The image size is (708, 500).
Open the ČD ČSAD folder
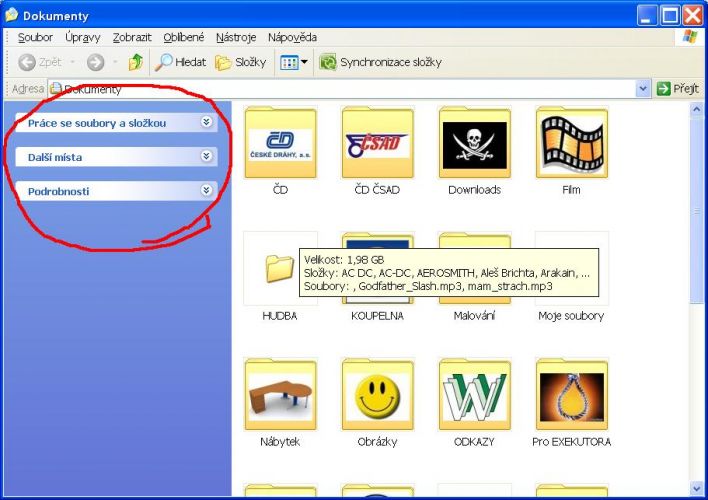tap(377, 143)
